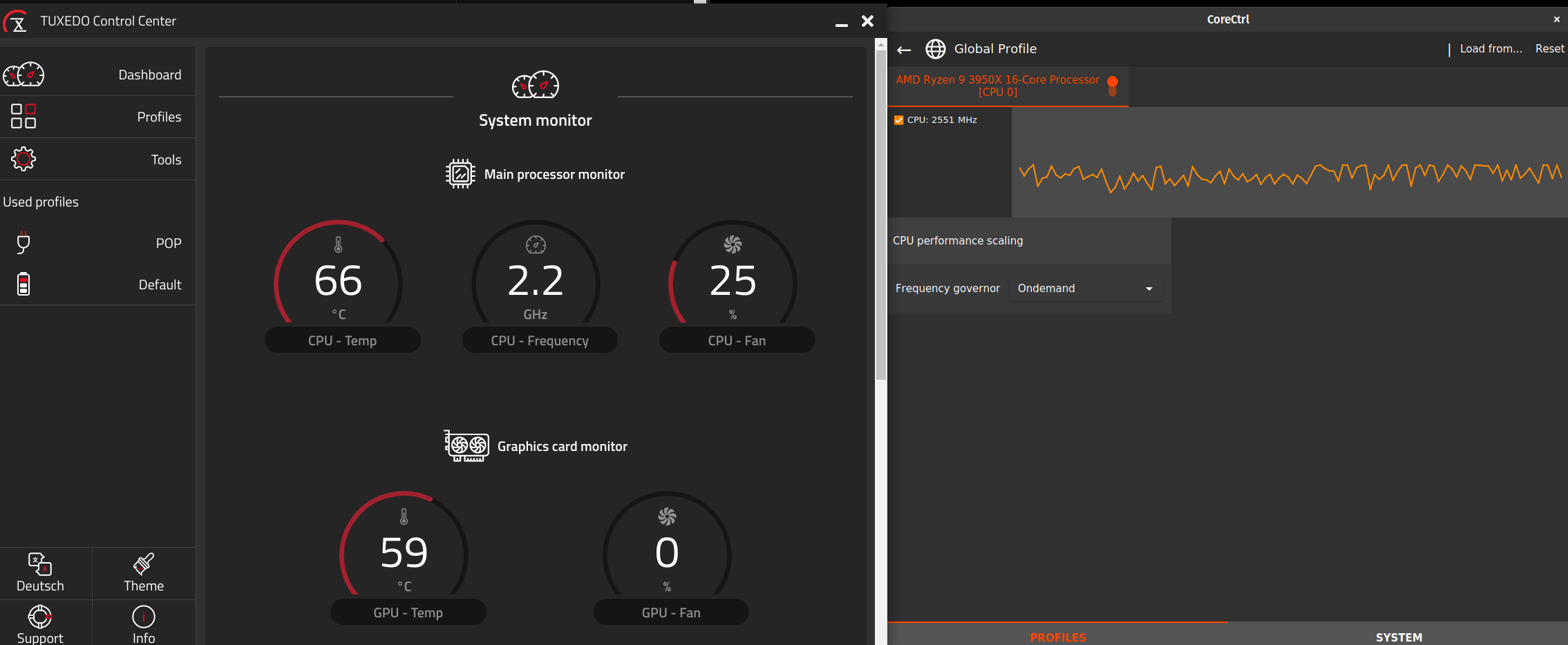
Task: Switch to the SYSTEM tab
Action: click(x=1399, y=637)
